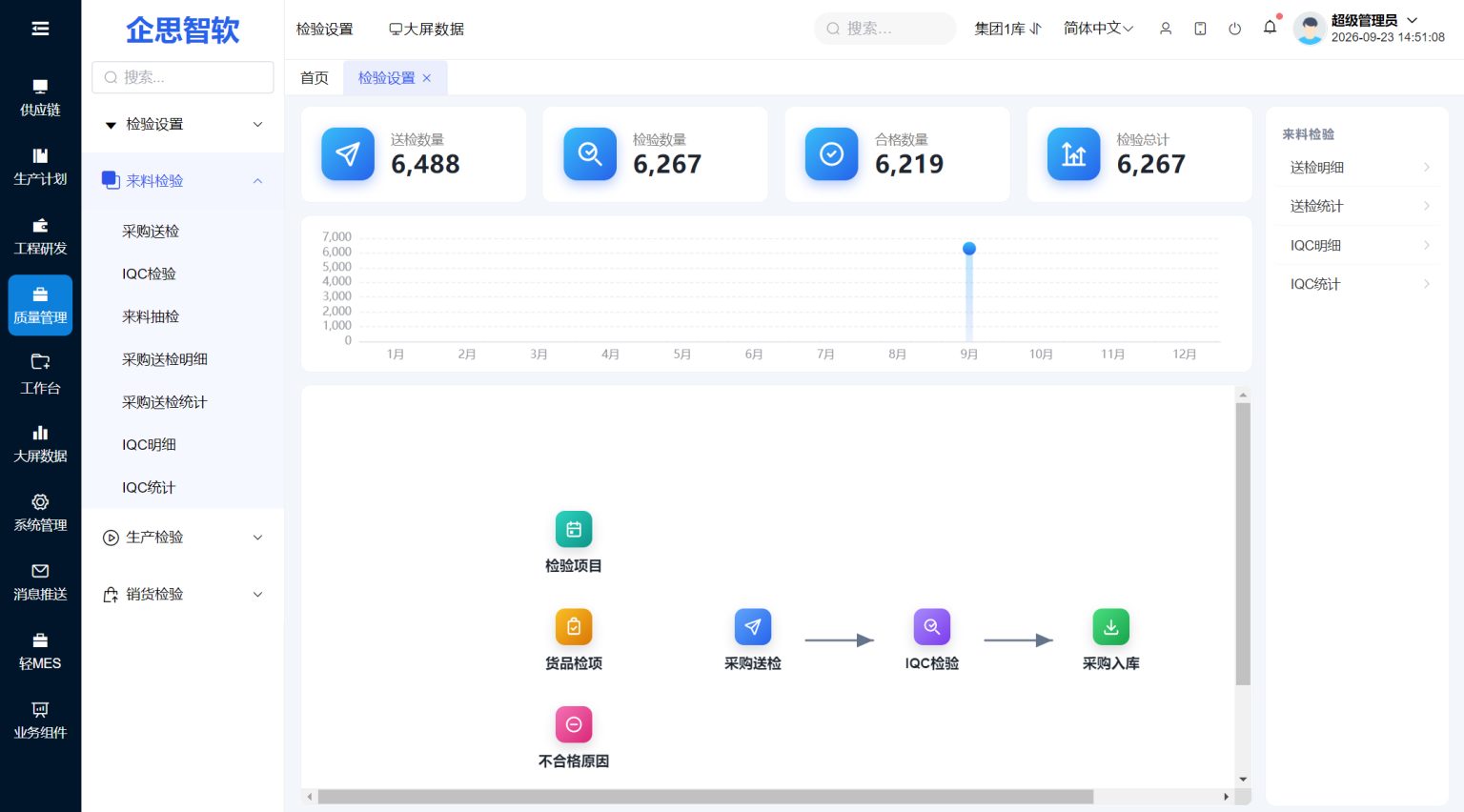Click the IQC检验 flow icon
Viewport: 1464px width, 812px height.
coord(932,627)
